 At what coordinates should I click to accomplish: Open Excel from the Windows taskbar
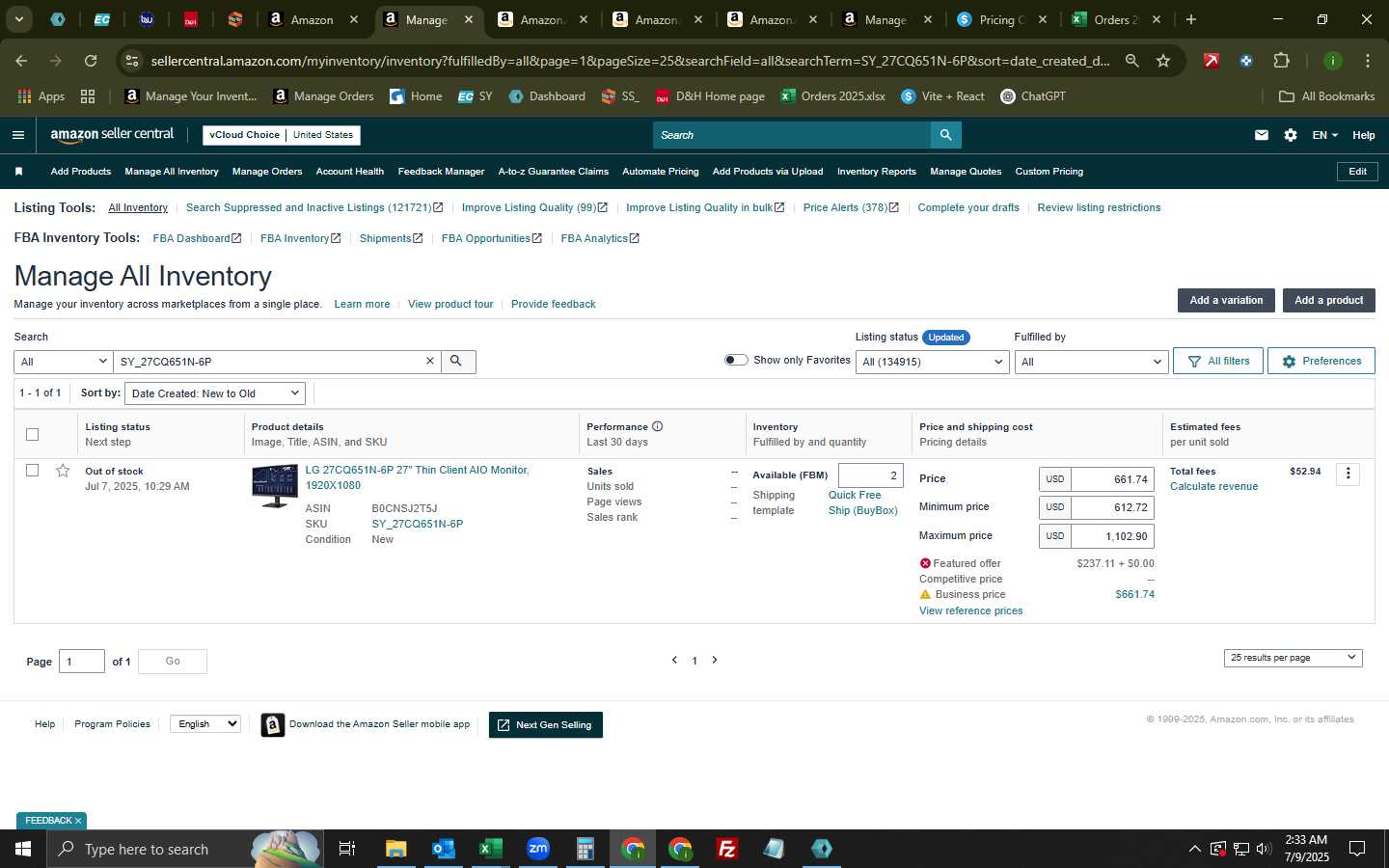(490, 849)
